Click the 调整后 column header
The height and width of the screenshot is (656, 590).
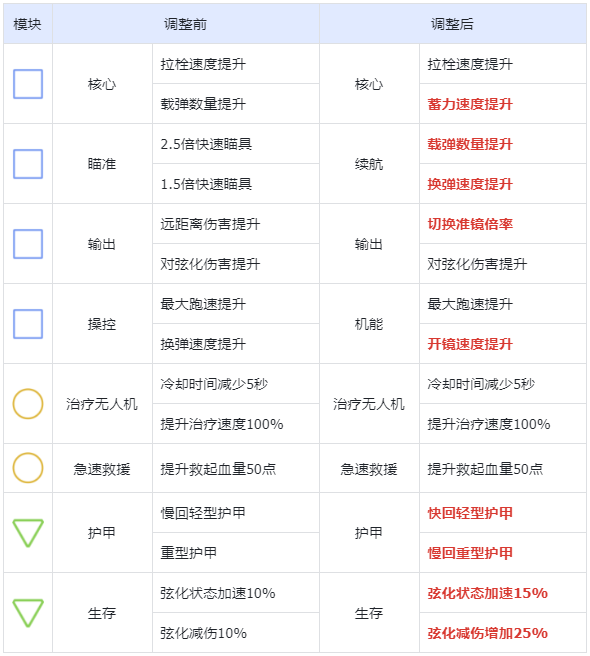(x=452, y=24)
